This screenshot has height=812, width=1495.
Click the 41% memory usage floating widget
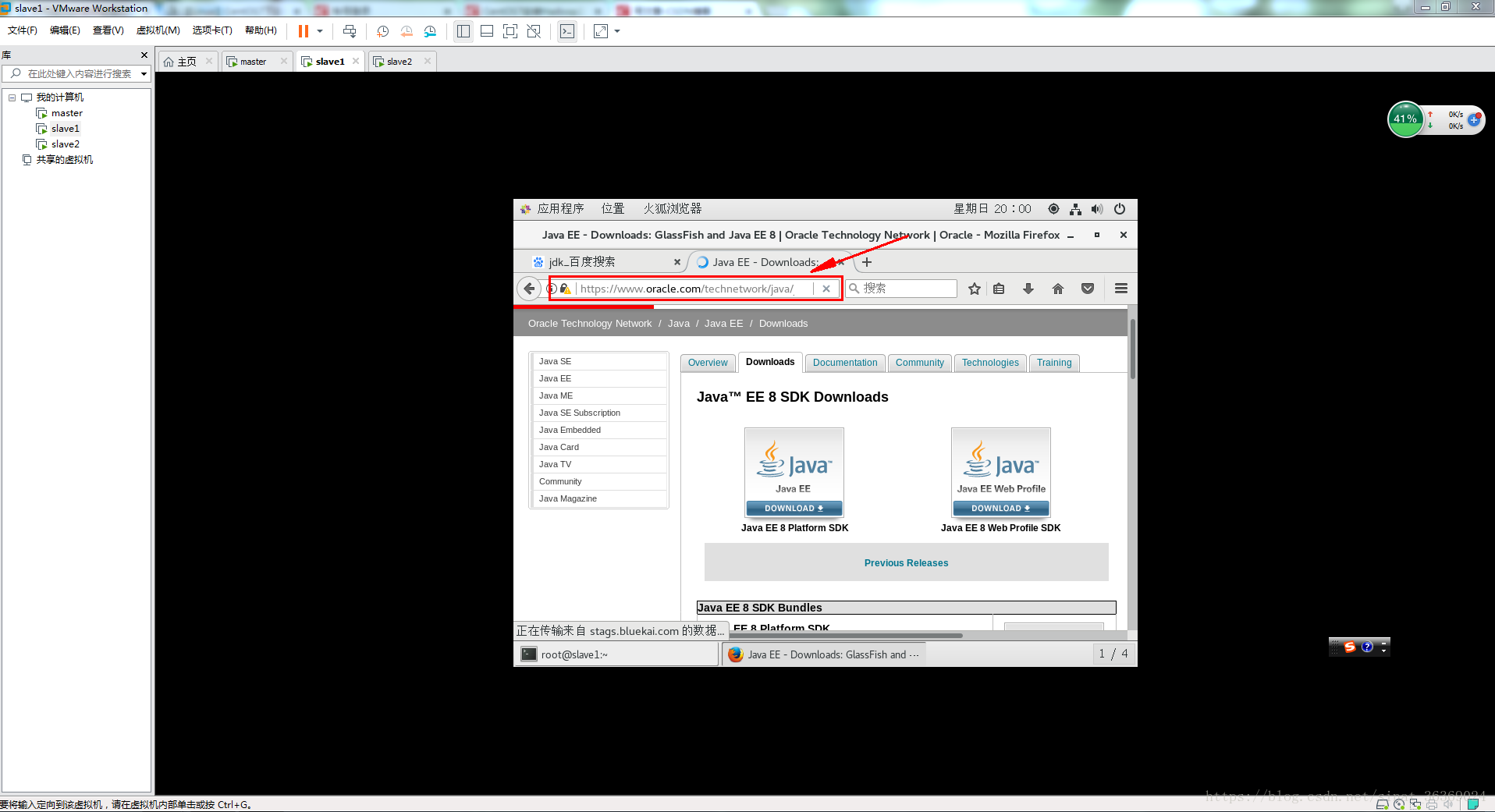tap(1406, 119)
